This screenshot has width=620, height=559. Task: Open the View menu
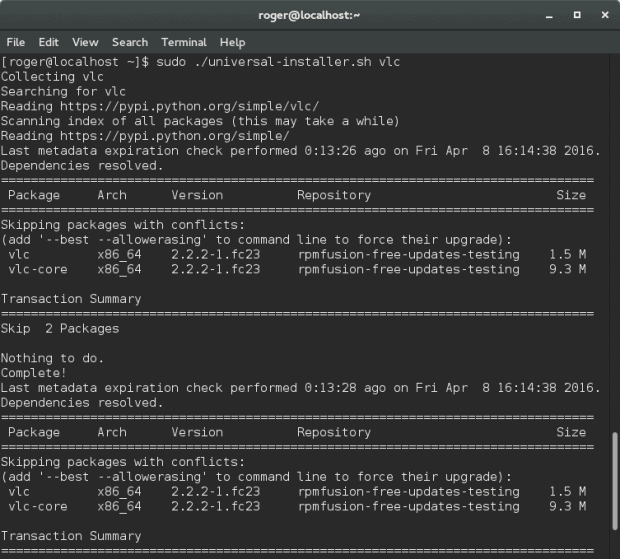[85, 43]
